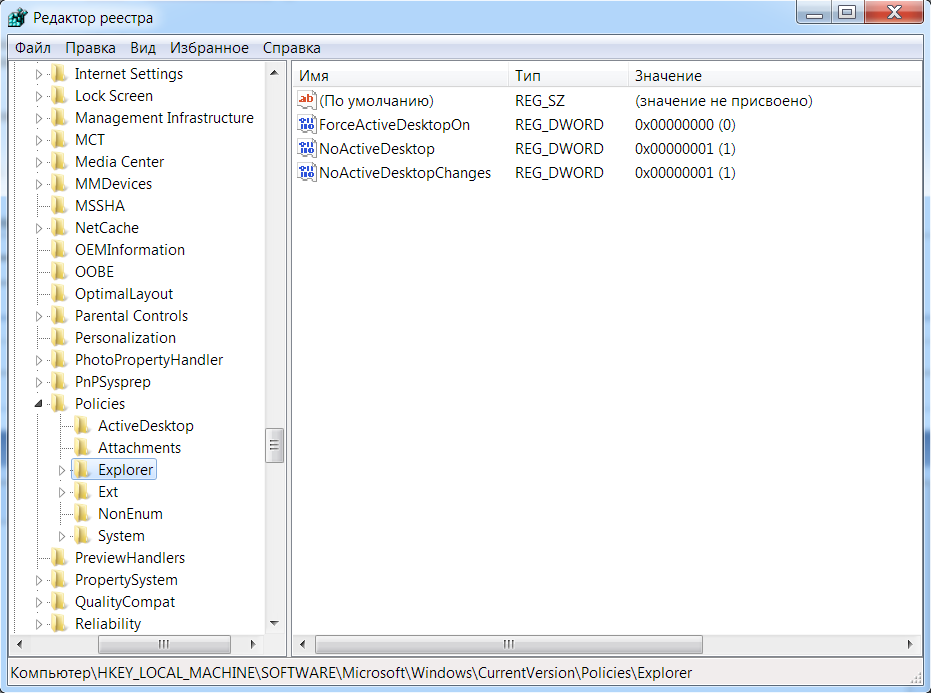Screen dimensions: 931x693
Task: Select the Parental Controls key
Action: (131, 316)
